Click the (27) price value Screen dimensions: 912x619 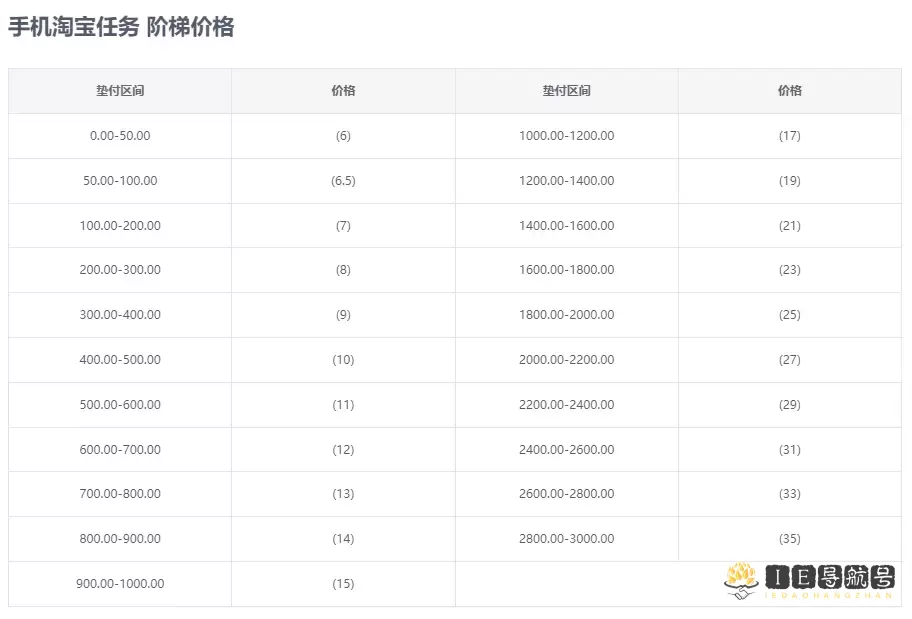pos(789,360)
